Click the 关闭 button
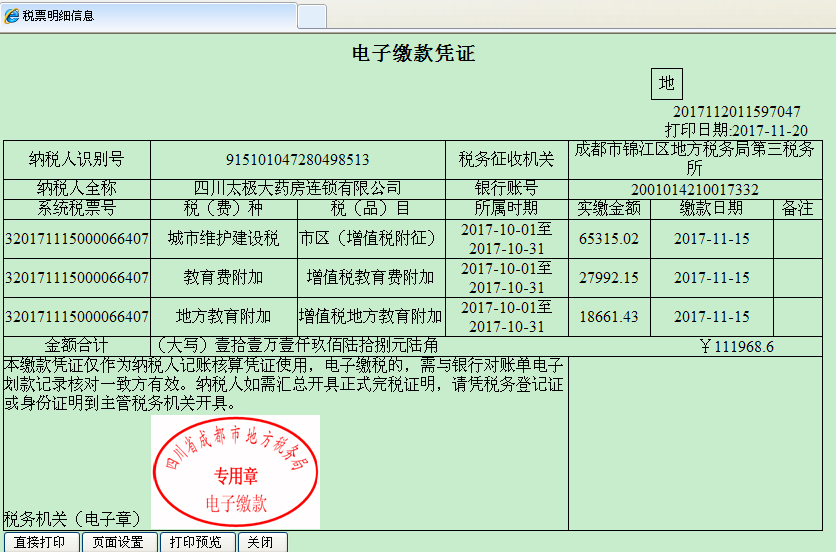The image size is (836, 552). 262,542
